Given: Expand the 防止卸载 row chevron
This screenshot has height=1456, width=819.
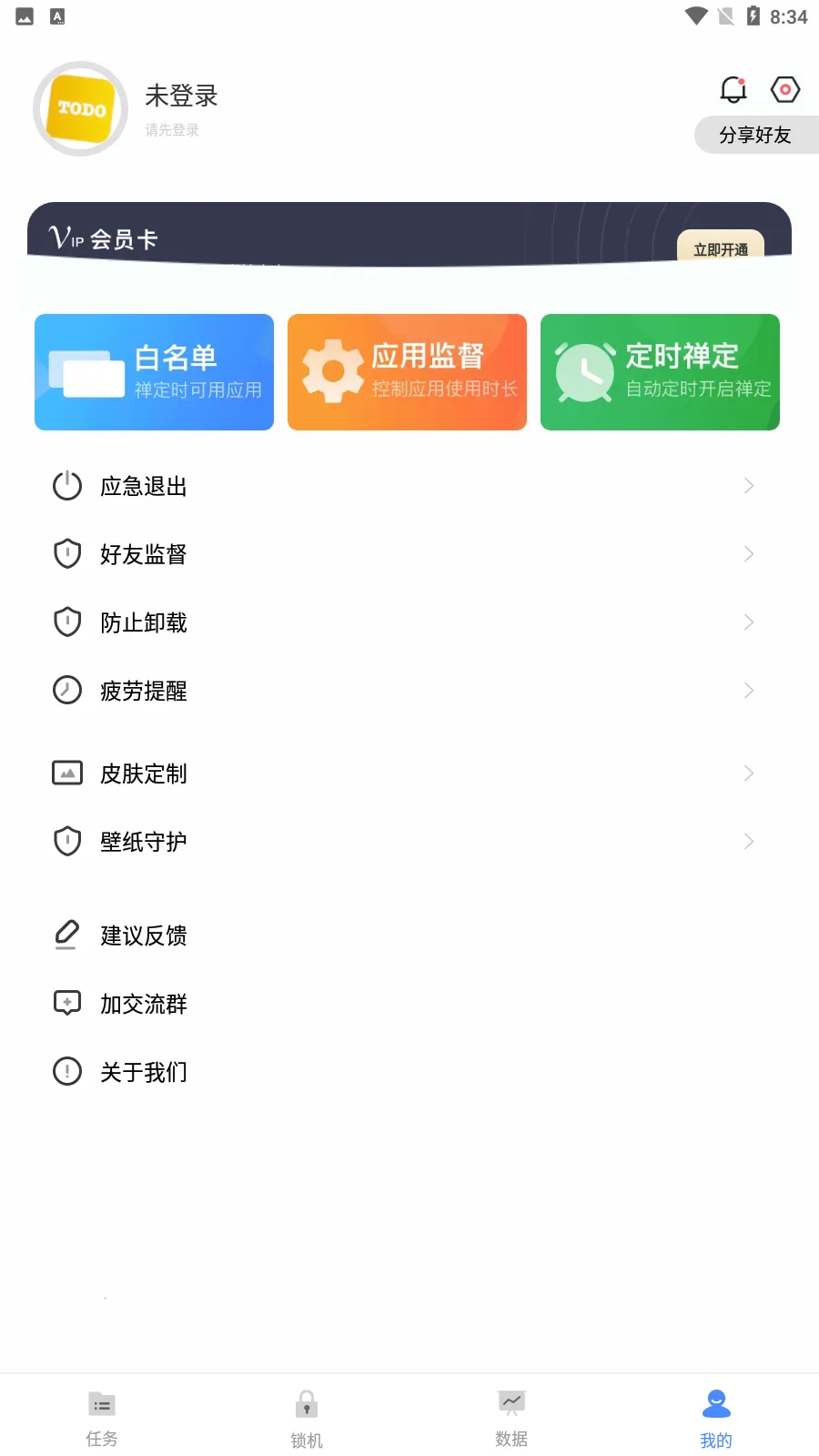Looking at the screenshot, I should click(x=748, y=622).
